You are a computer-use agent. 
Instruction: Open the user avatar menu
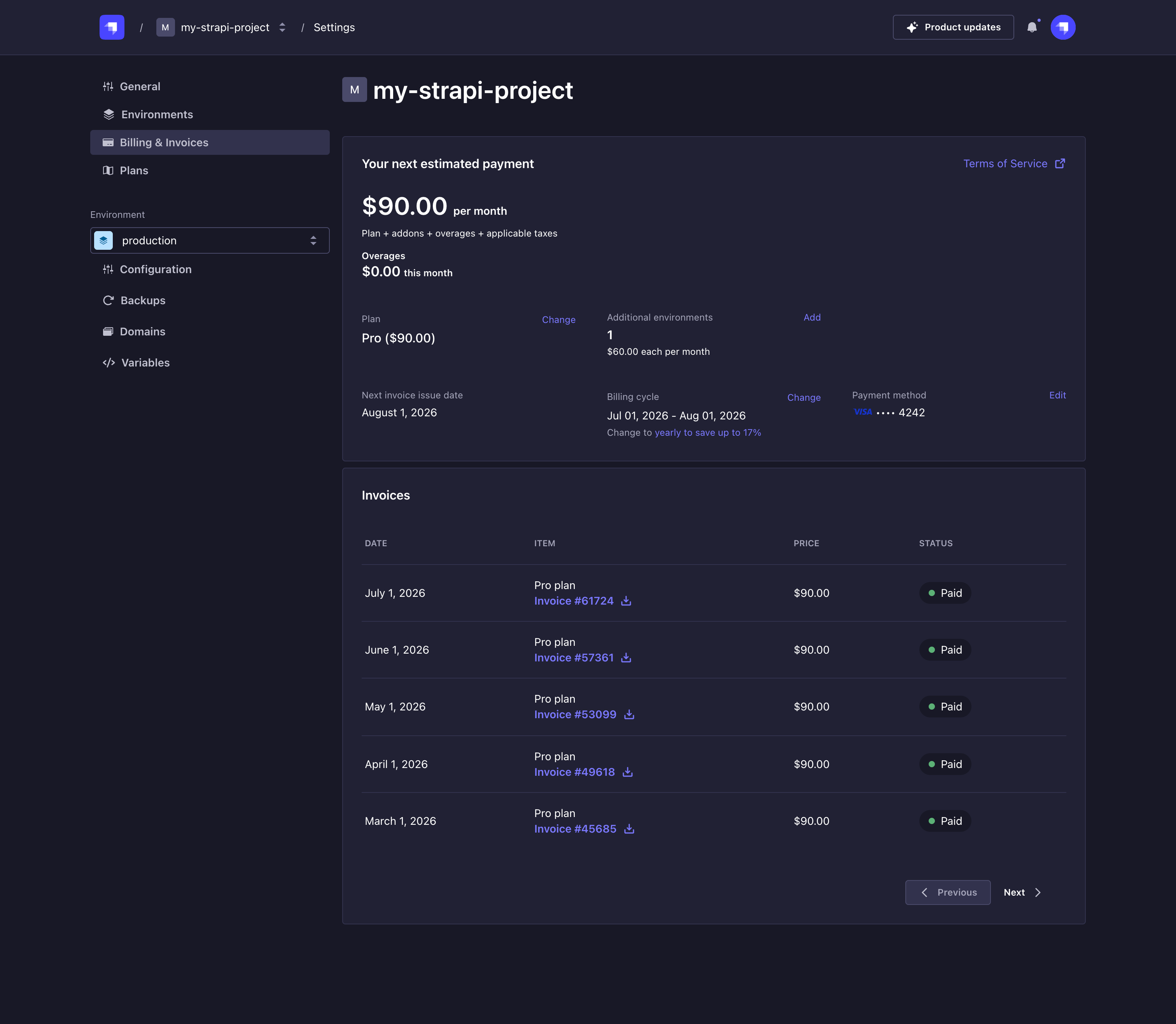pyautogui.click(x=1063, y=27)
